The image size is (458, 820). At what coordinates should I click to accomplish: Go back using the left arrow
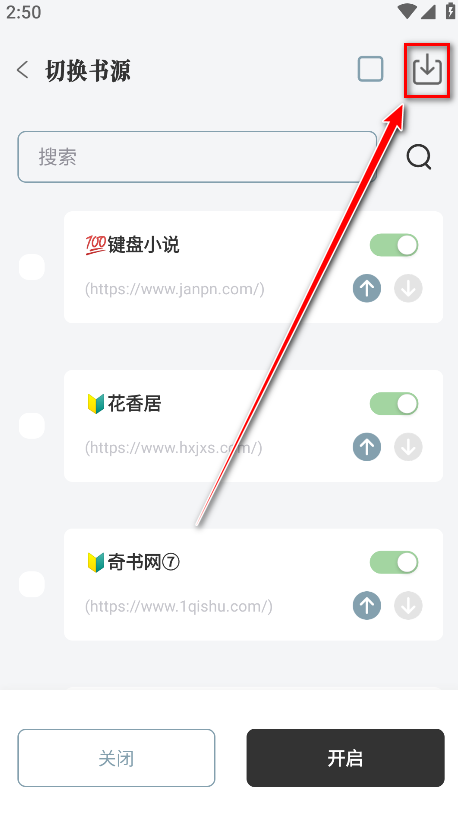(22, 70)
